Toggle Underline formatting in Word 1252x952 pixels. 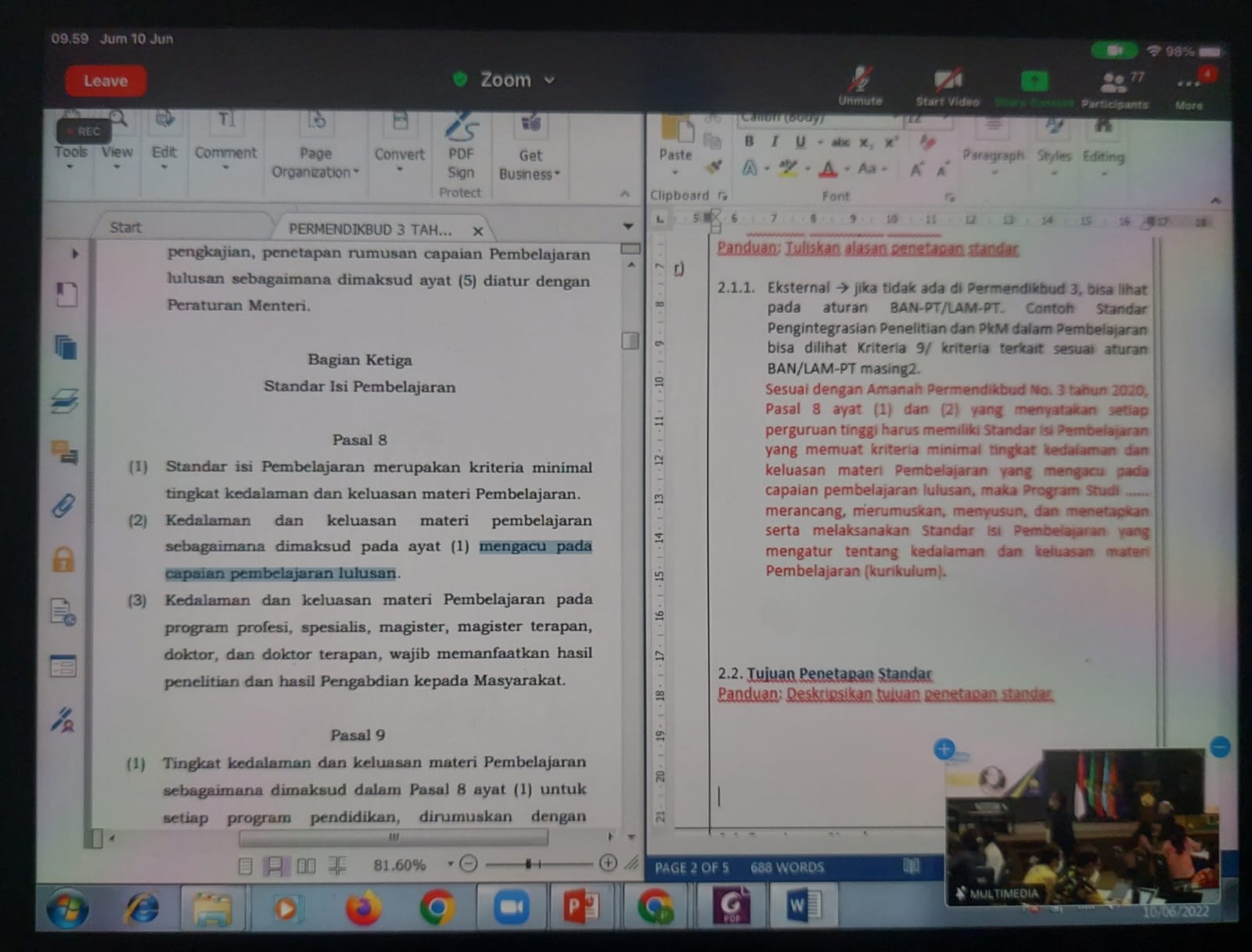pos(800,142)
